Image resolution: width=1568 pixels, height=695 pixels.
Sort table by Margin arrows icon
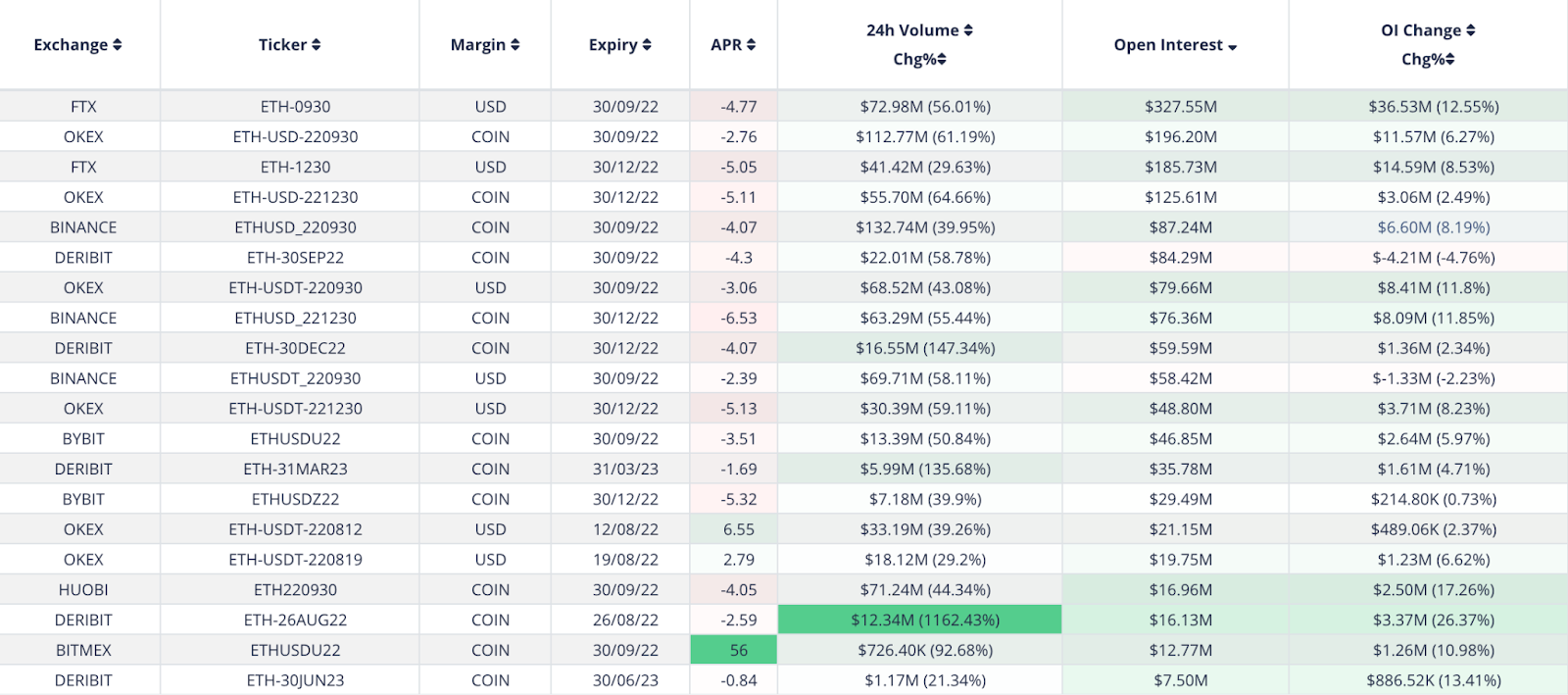515,45
